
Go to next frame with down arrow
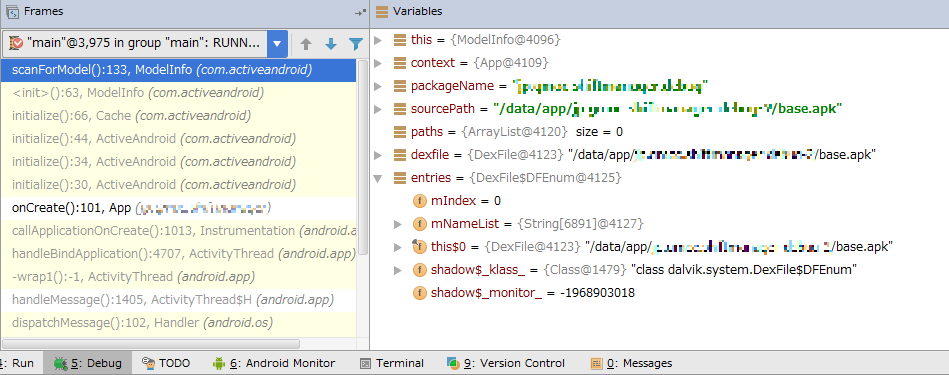(x=330, y=44)
